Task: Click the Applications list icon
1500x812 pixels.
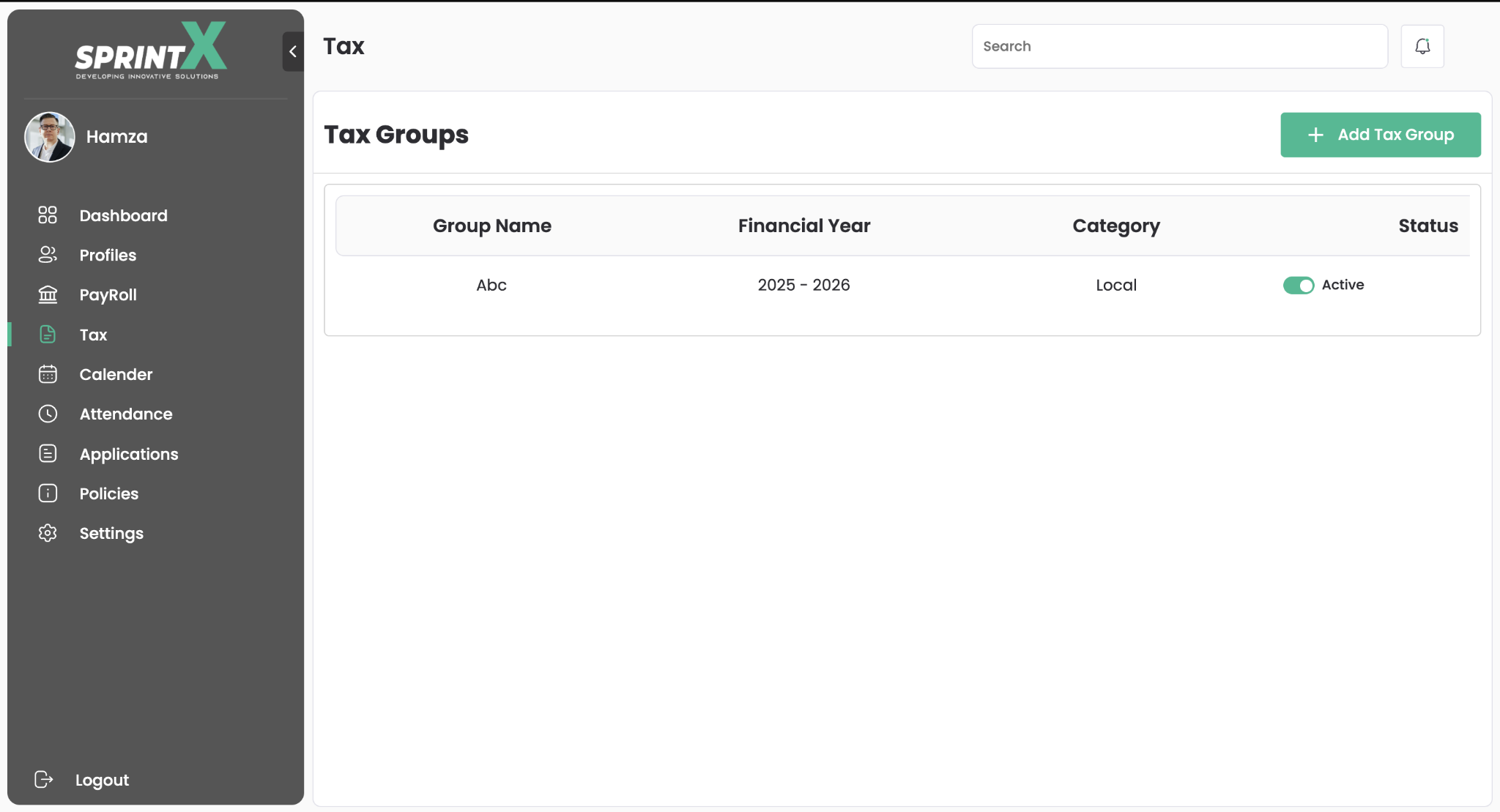Action: point(48,454)
